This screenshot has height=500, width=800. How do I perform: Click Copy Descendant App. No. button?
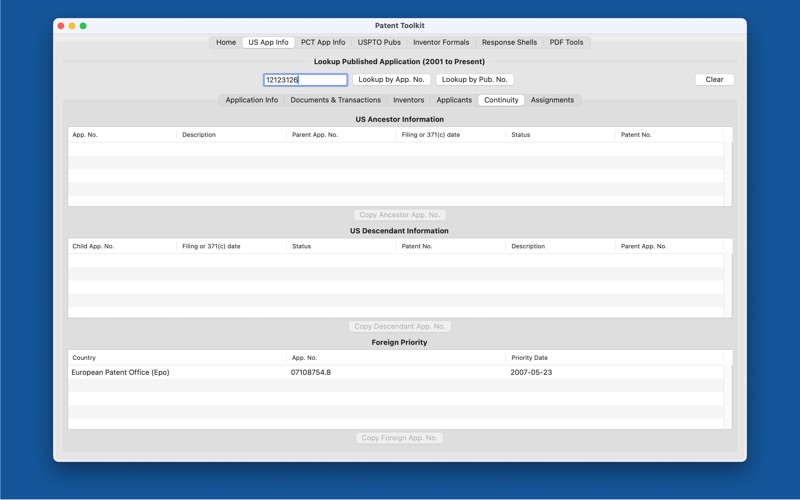pos(399,326)
